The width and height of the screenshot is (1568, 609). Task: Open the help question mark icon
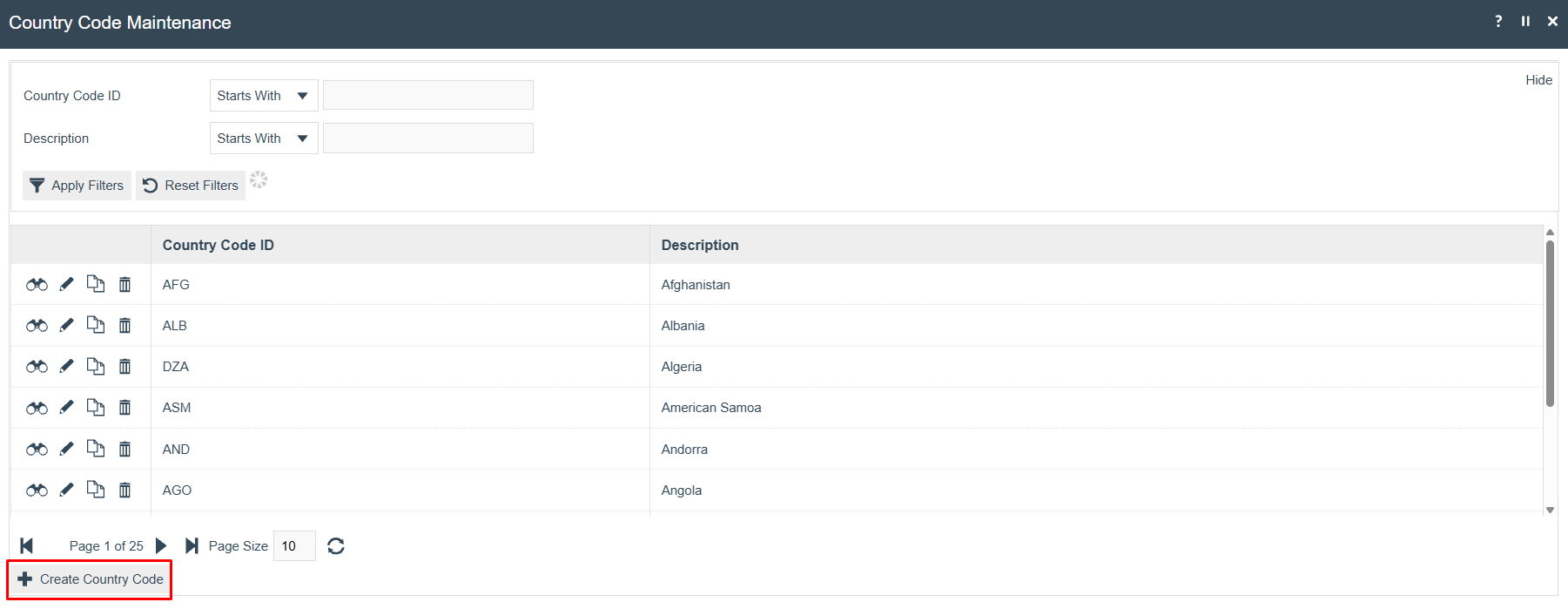point(1498,21)
